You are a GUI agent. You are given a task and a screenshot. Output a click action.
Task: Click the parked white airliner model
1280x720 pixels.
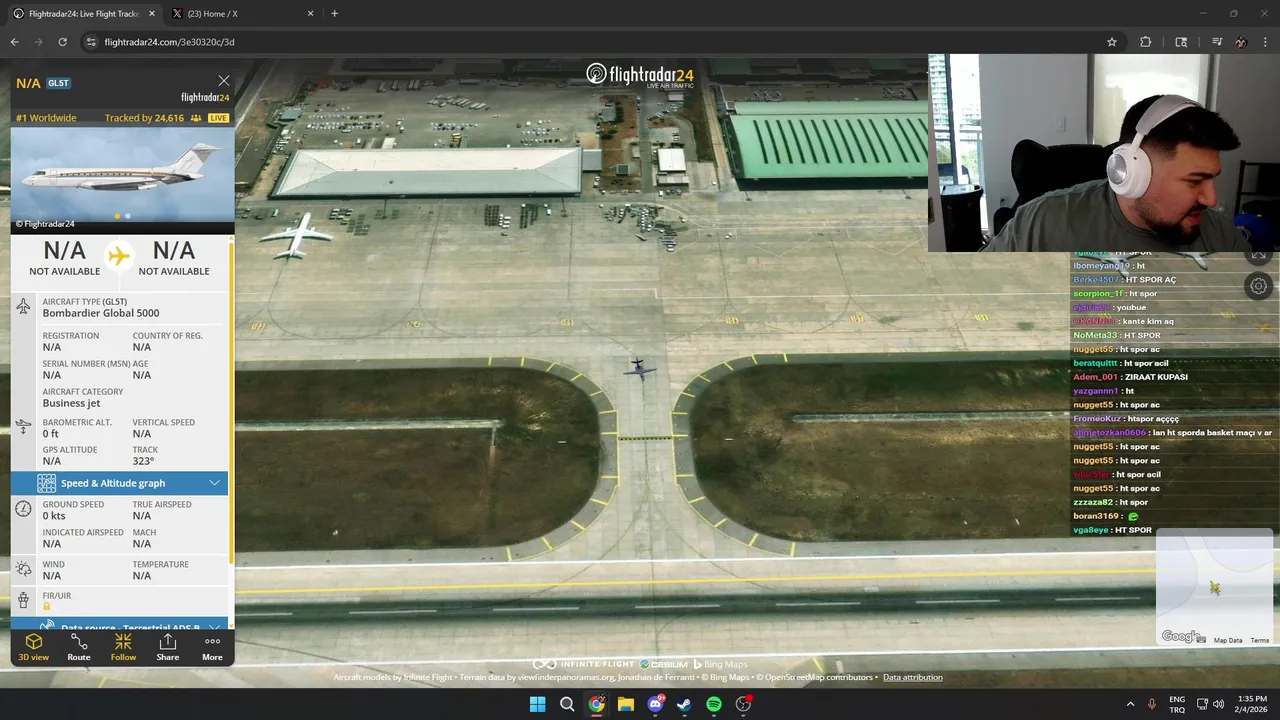tap(297, 237)
